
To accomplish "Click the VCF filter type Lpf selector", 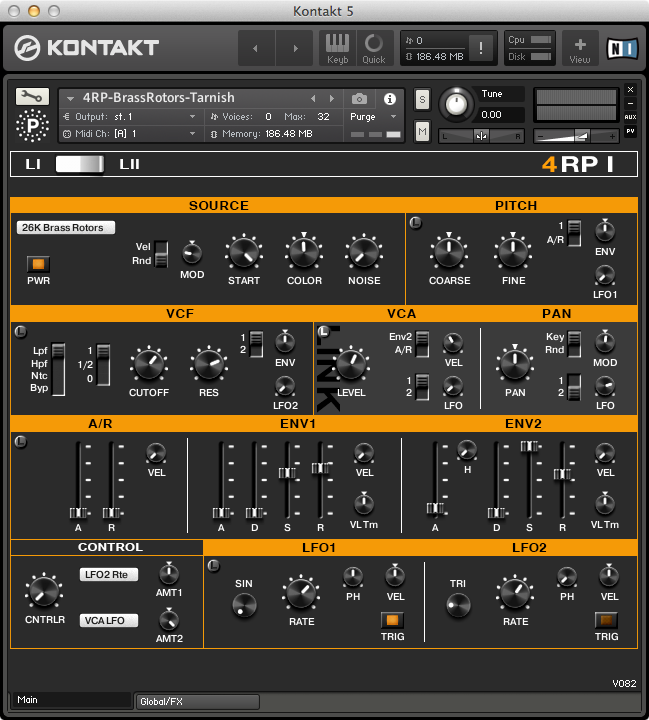I will tap(58, 369).
